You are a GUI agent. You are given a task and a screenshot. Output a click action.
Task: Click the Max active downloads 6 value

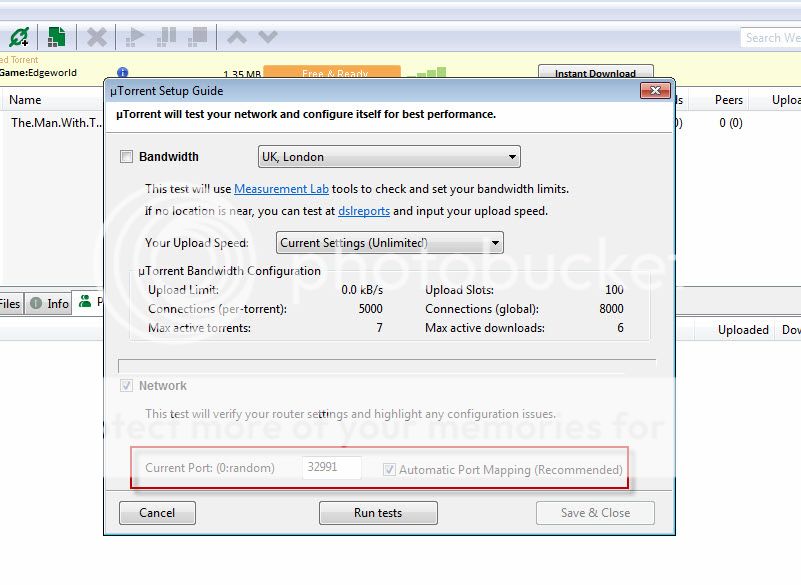pyautogui.click(x=620, y=327)
